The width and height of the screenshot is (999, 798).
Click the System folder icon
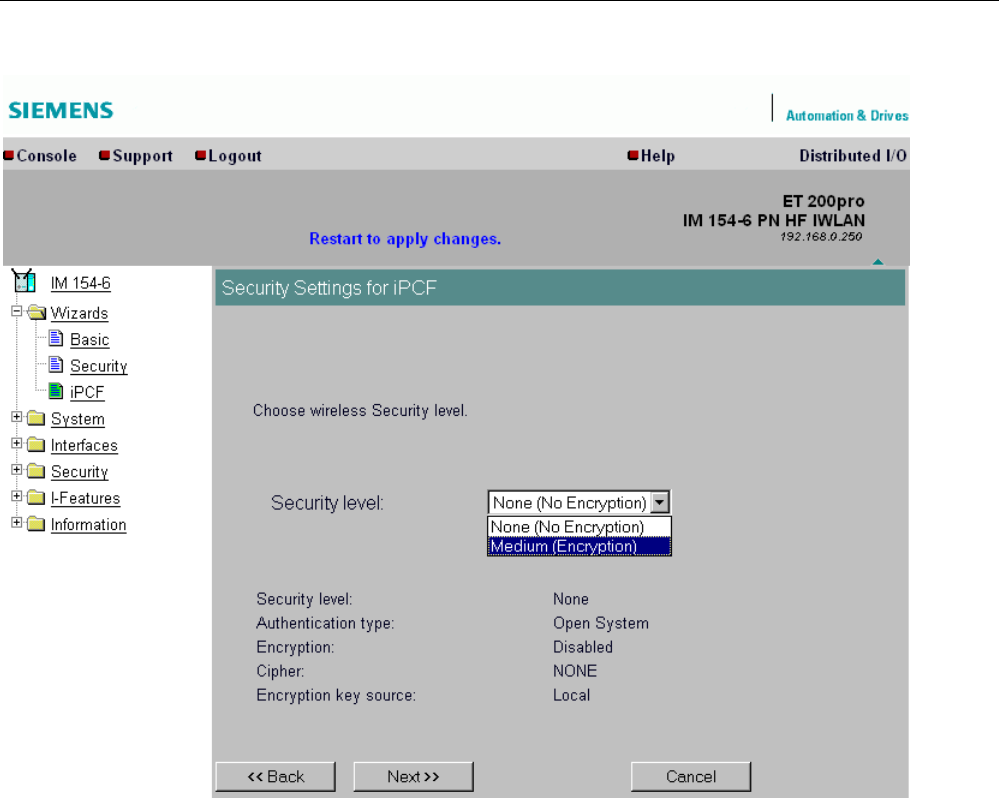pyautogui.click(x=36, y=418)
